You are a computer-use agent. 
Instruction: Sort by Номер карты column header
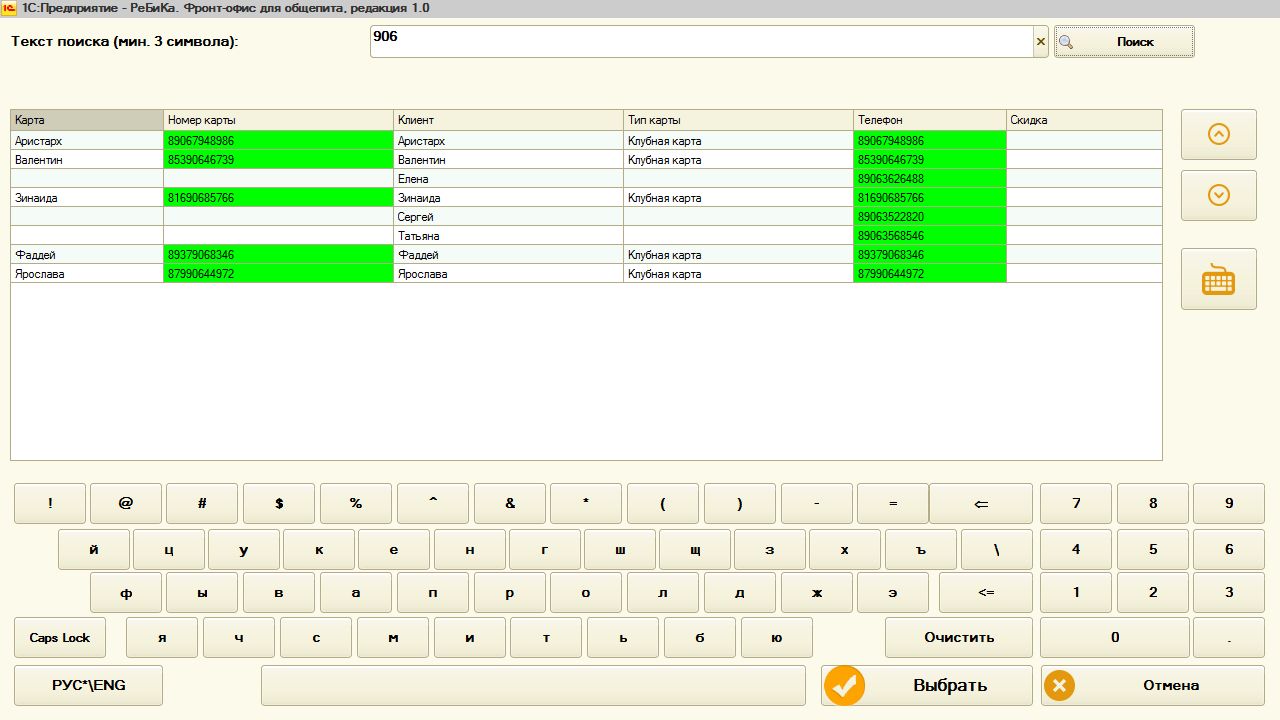pos(278,120)
